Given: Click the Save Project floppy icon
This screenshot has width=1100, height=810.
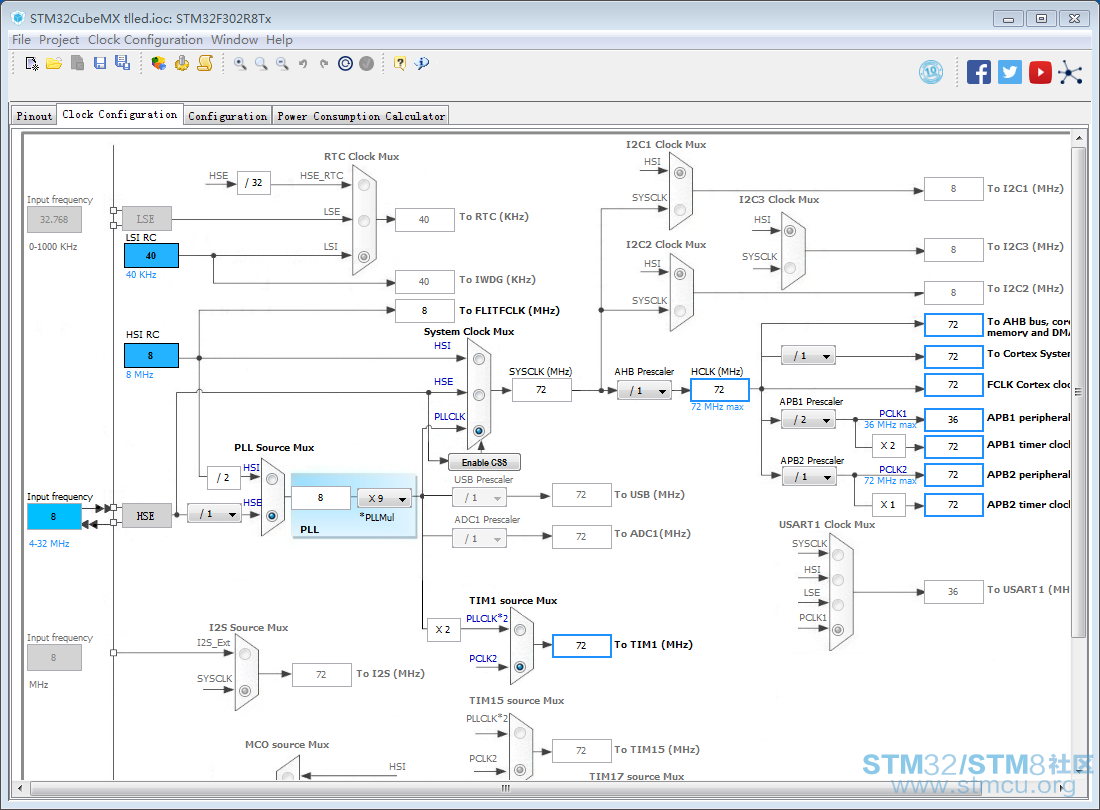Looking at the screenshot, I should [100, 64].
